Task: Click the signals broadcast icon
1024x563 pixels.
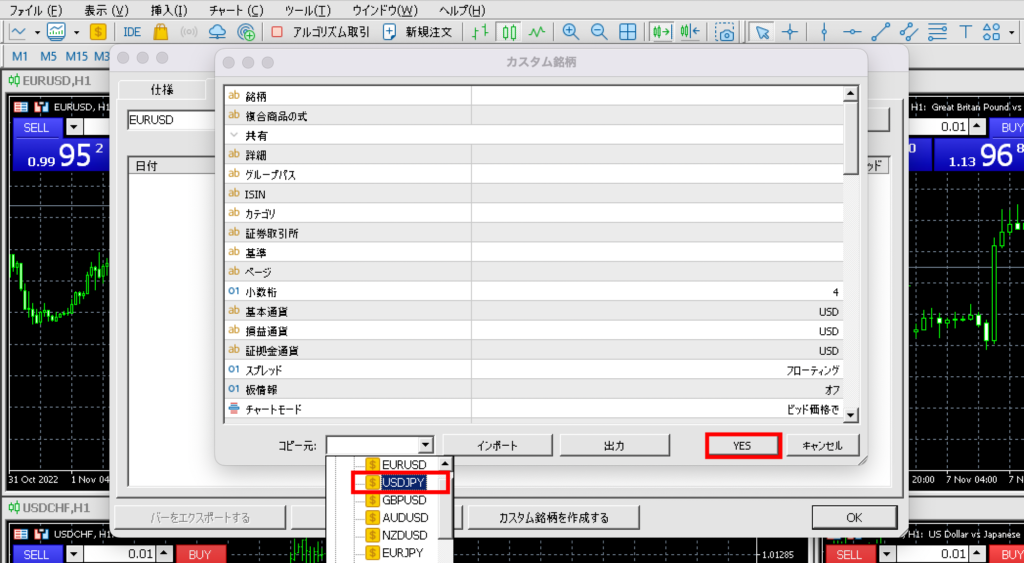Action: 189,31
